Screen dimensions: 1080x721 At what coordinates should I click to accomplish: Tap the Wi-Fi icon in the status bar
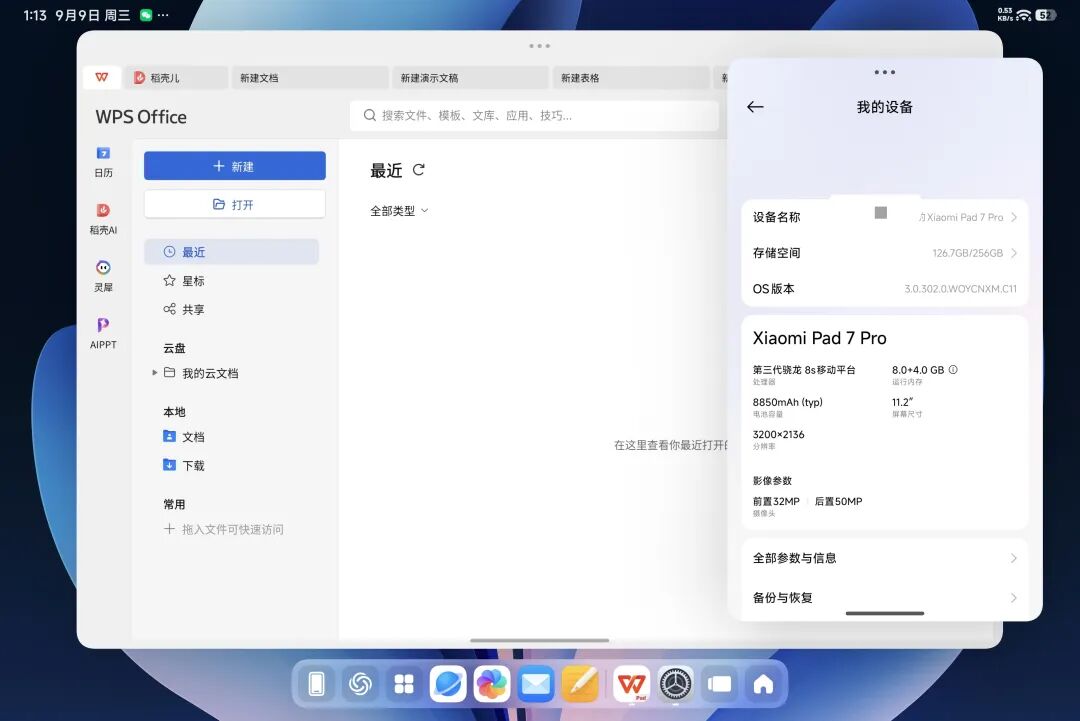pos(1024,15)
